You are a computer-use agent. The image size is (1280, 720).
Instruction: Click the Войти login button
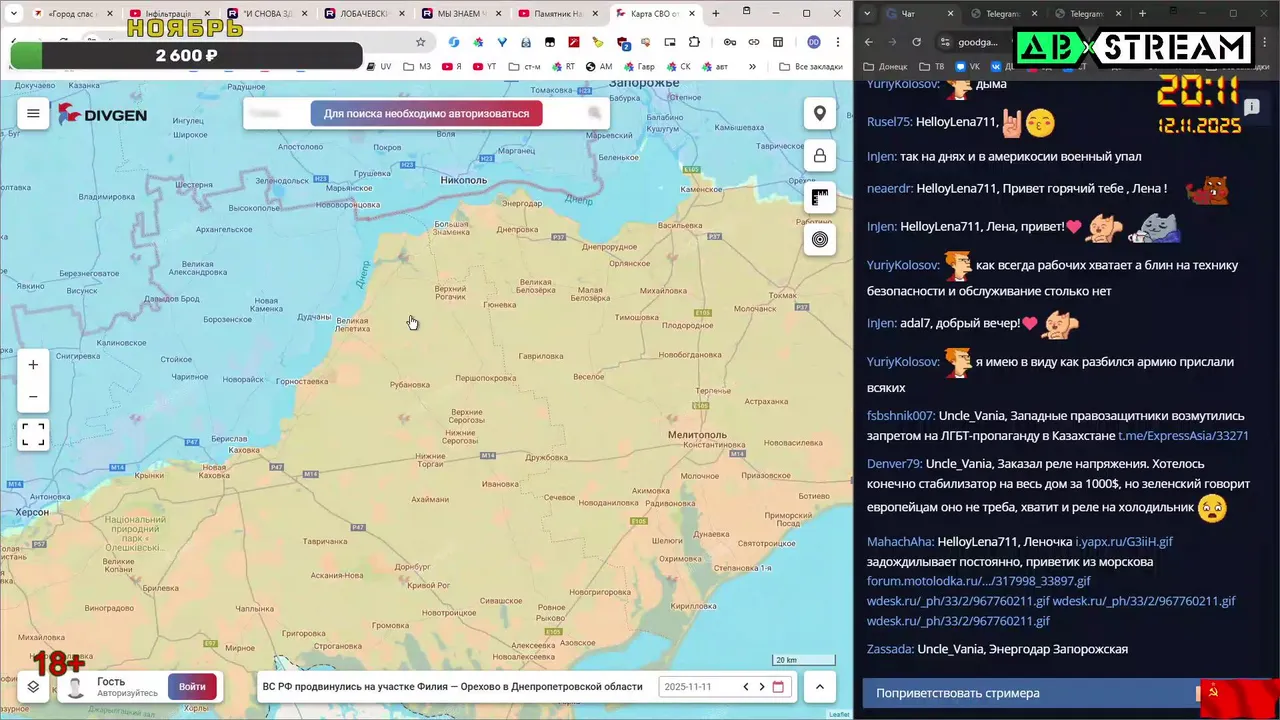click(x=192, y=687)
